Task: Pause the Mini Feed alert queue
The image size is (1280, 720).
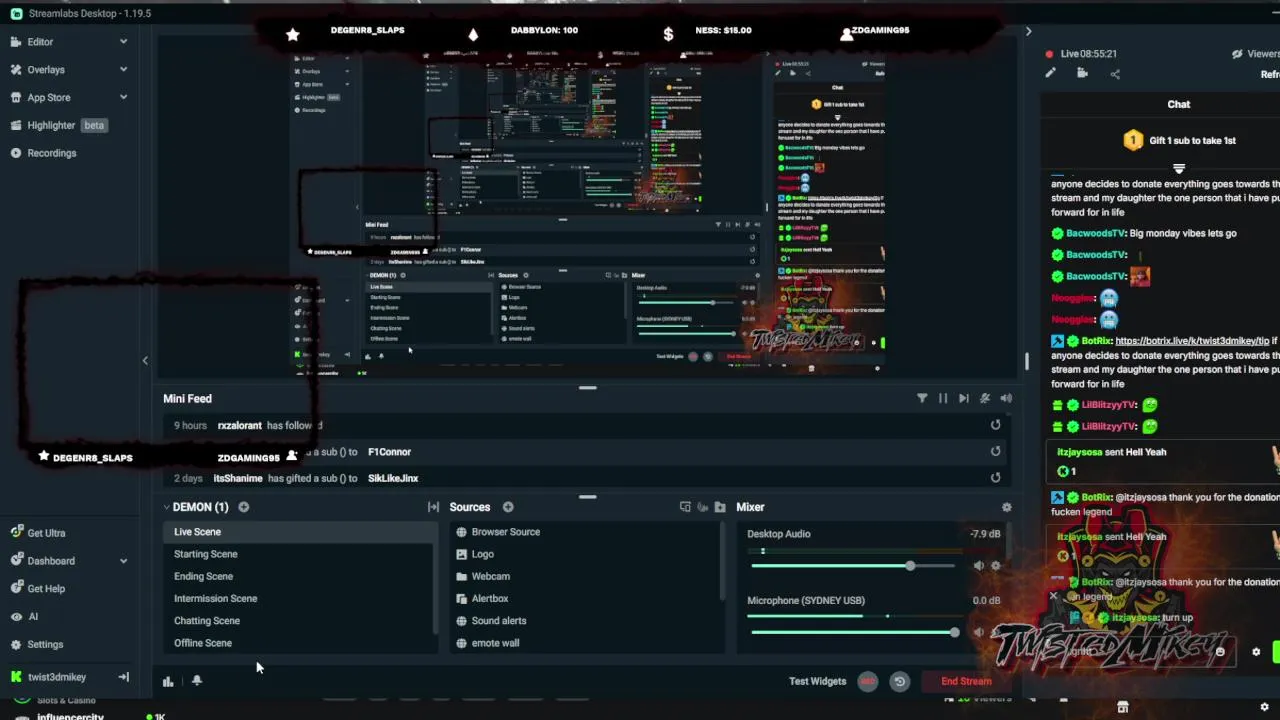Action: 943,398
